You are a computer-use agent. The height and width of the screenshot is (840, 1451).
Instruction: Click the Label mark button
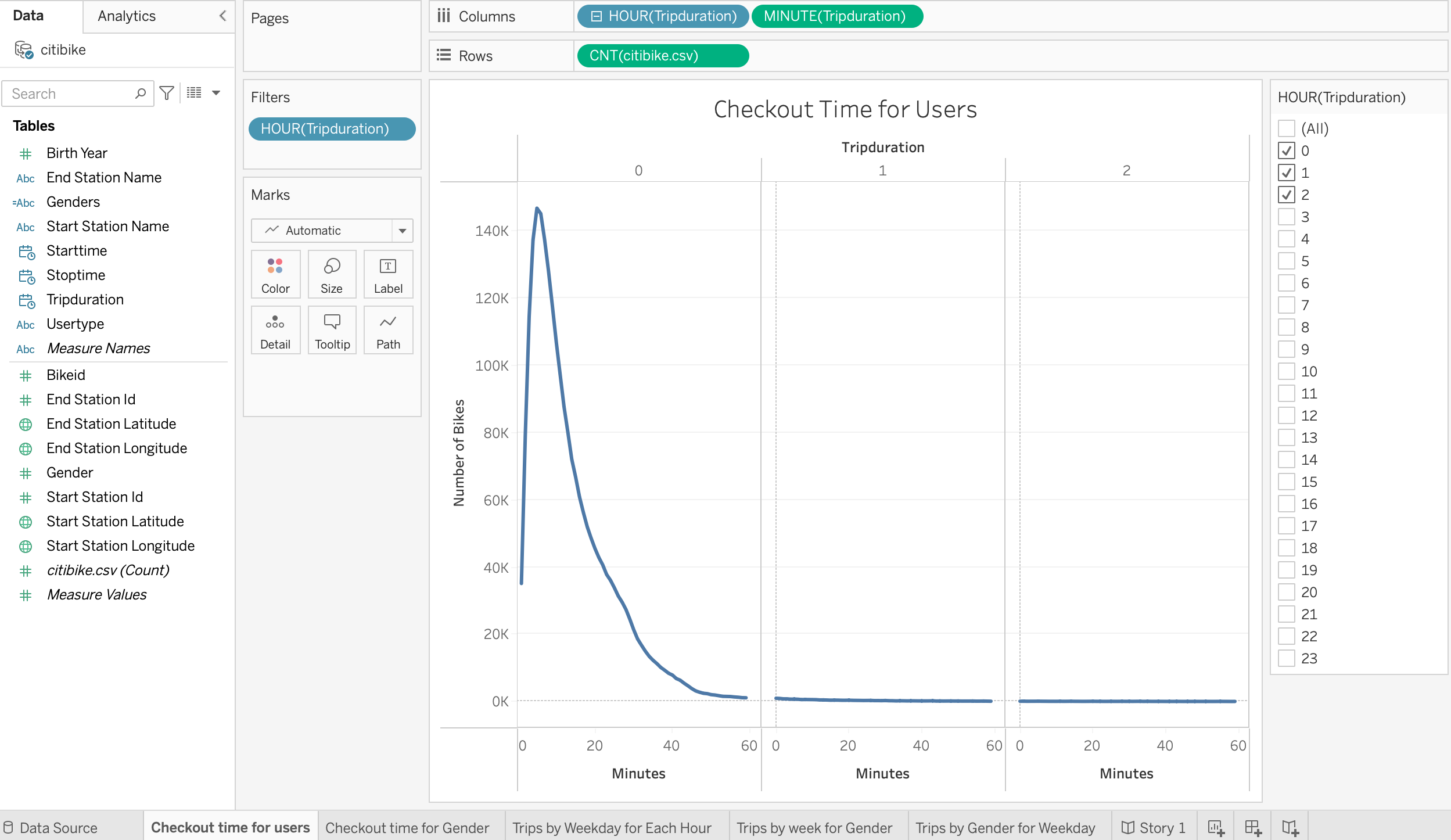(x=388, y=274)
